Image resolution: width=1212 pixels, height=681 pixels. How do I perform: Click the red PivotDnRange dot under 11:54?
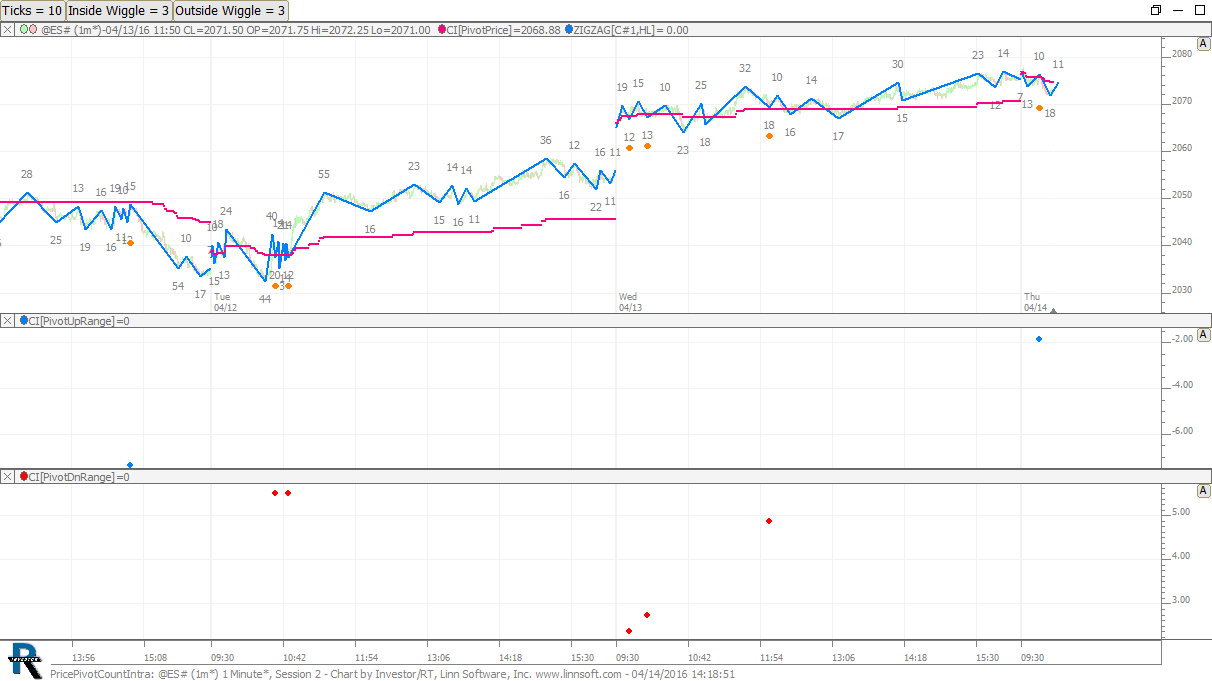click(769, 521)
